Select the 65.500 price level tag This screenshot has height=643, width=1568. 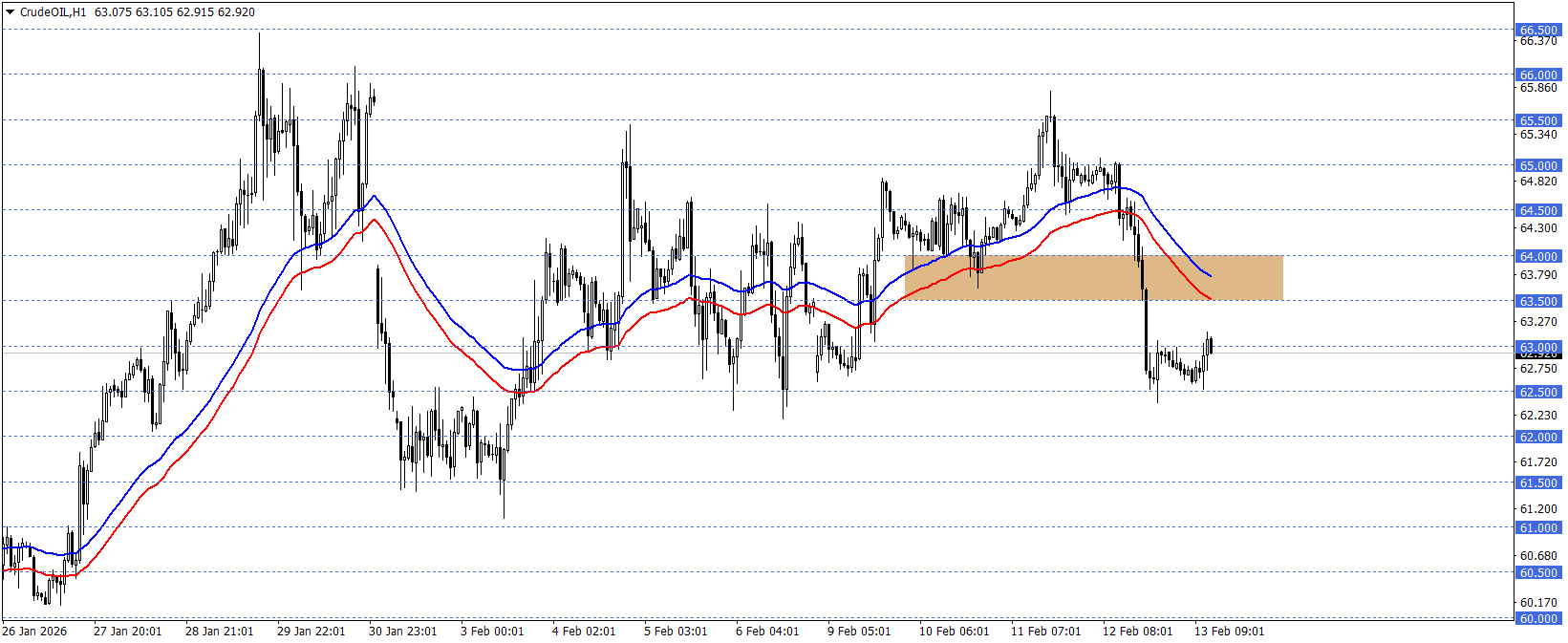point(1538,120)
